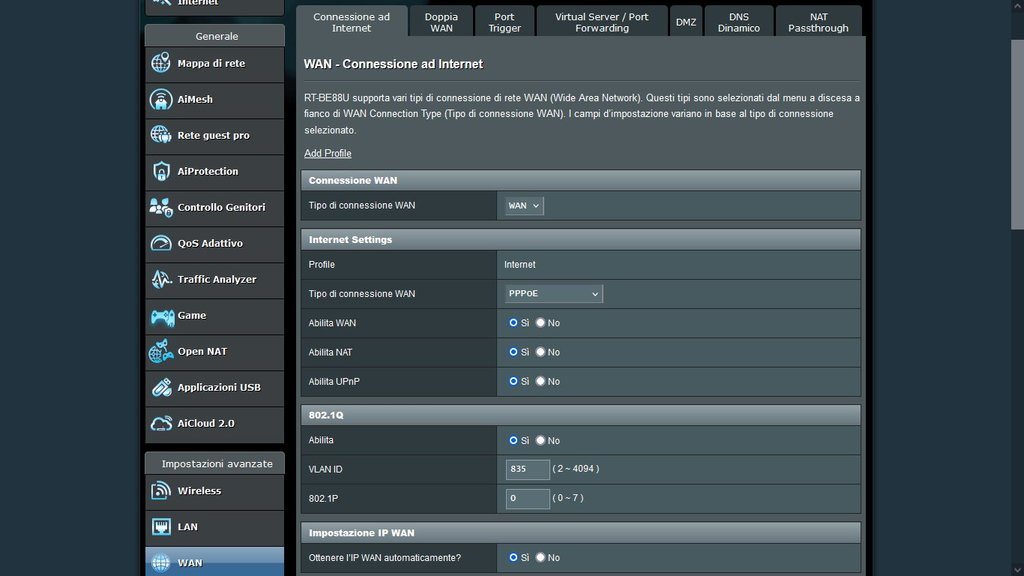Select No for Abilita NAT
Viewport: 1024px width, 576px height.
coord(541,352)
